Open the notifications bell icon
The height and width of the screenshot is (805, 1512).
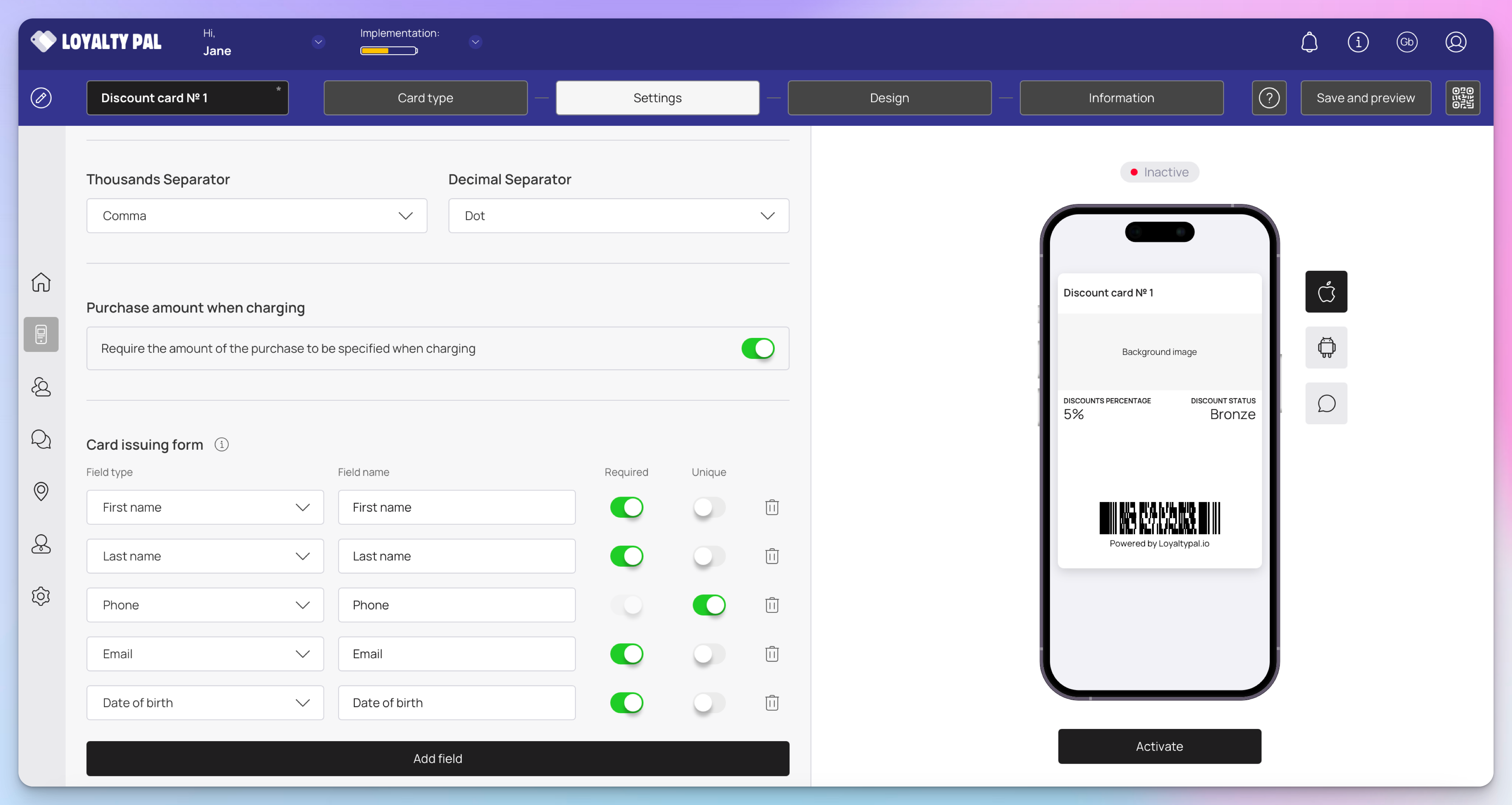click(x=1309, y=42)
